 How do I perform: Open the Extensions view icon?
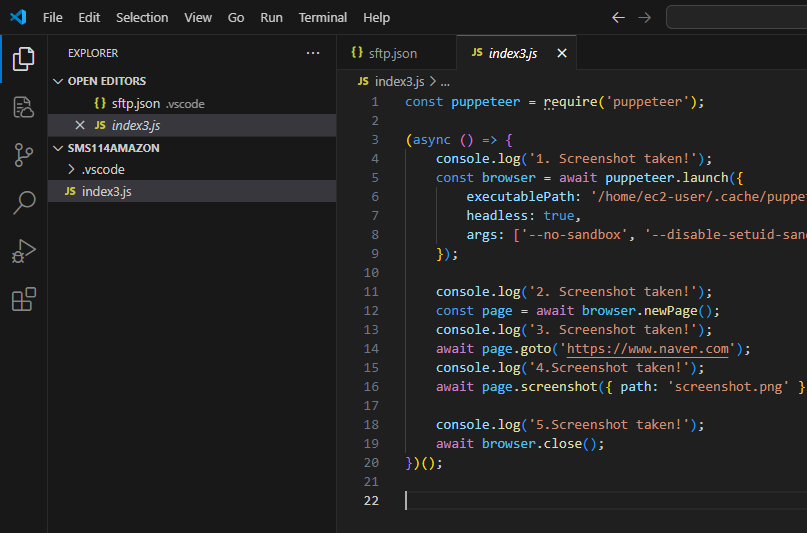click(x=23, y=299)
